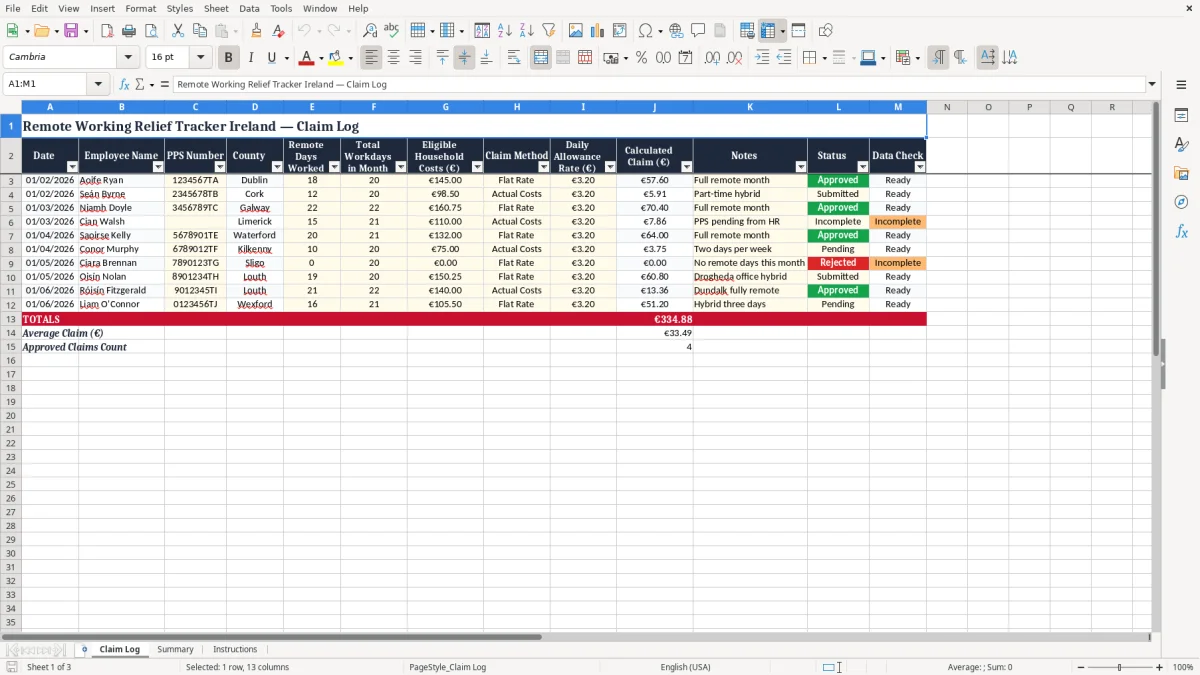Open the County column filter dropdown
The width and height of the screenshot is (1200, 675).
click(278, 167)
